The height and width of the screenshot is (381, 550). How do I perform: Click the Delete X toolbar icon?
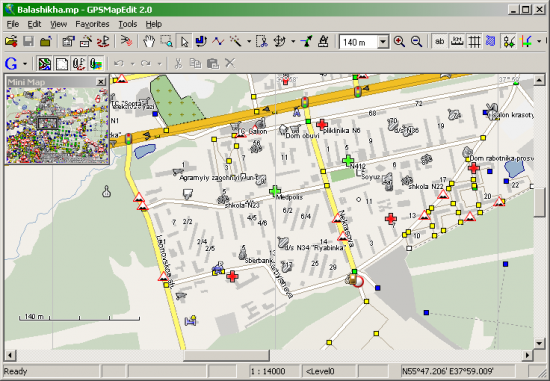(x=230, y=64)
